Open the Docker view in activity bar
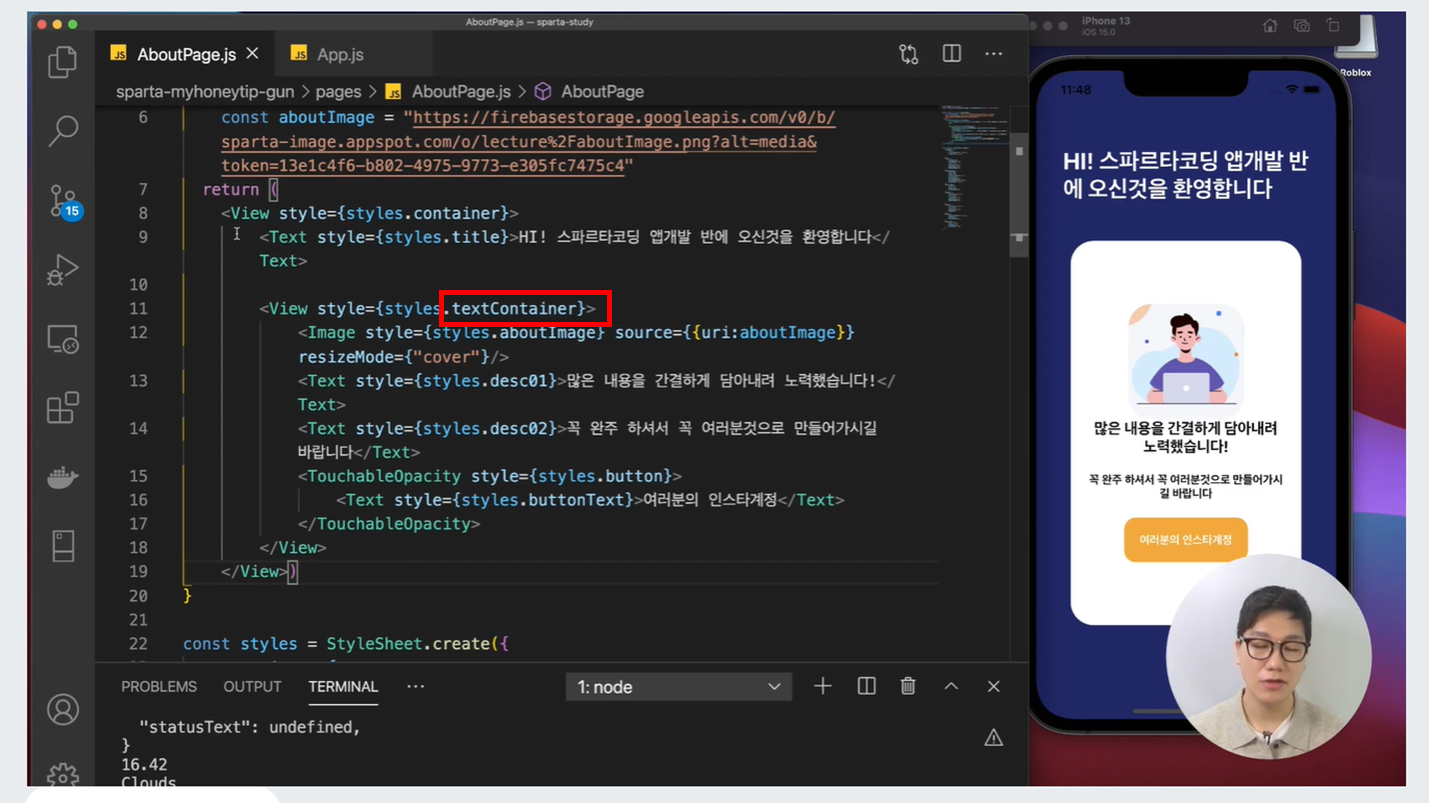1429x803 pixels. click(x=63, y=478)
